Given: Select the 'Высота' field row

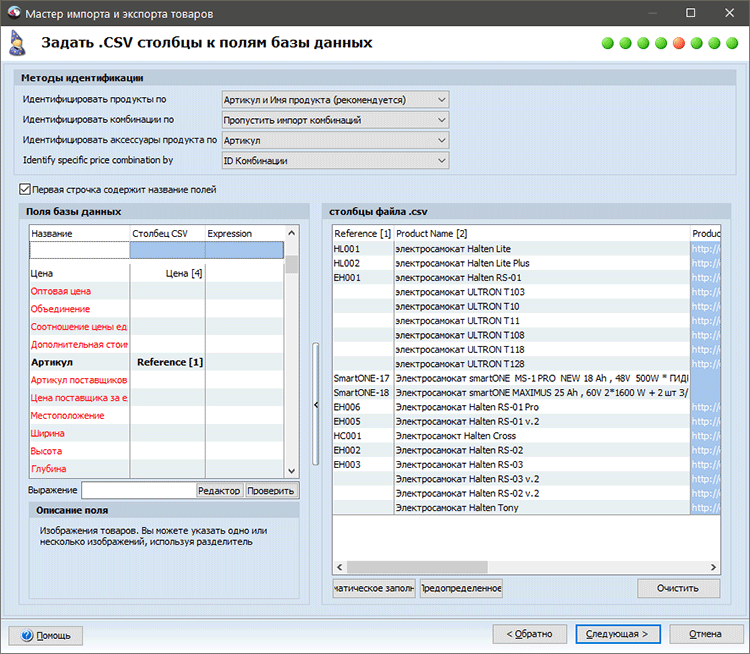Looking at the screenshot, I should 156,451.
